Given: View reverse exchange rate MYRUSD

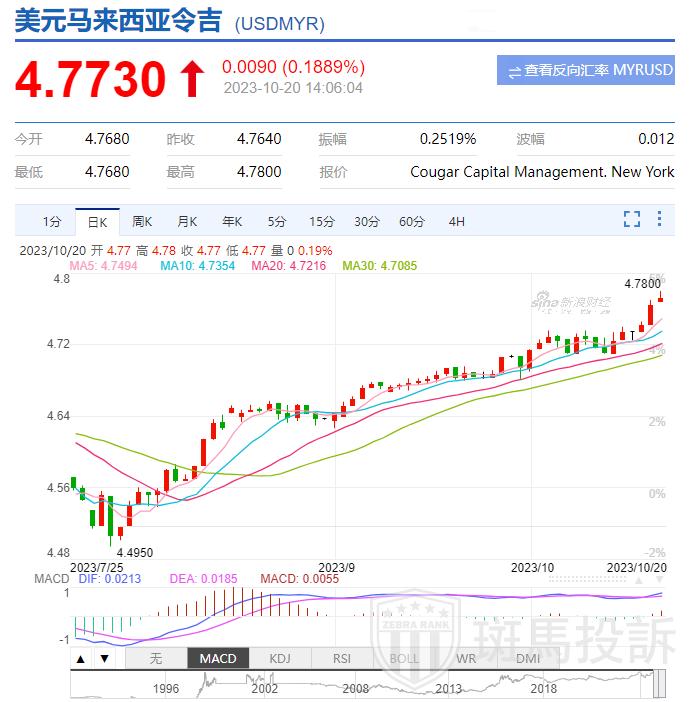Looking at the screenshot, I should (585, 70).
